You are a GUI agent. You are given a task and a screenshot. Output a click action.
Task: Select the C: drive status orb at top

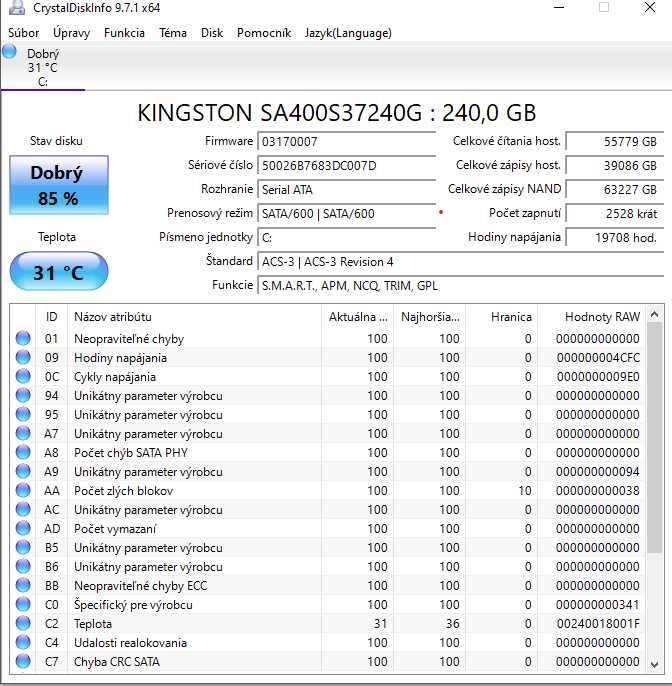[x=9, y=52]
